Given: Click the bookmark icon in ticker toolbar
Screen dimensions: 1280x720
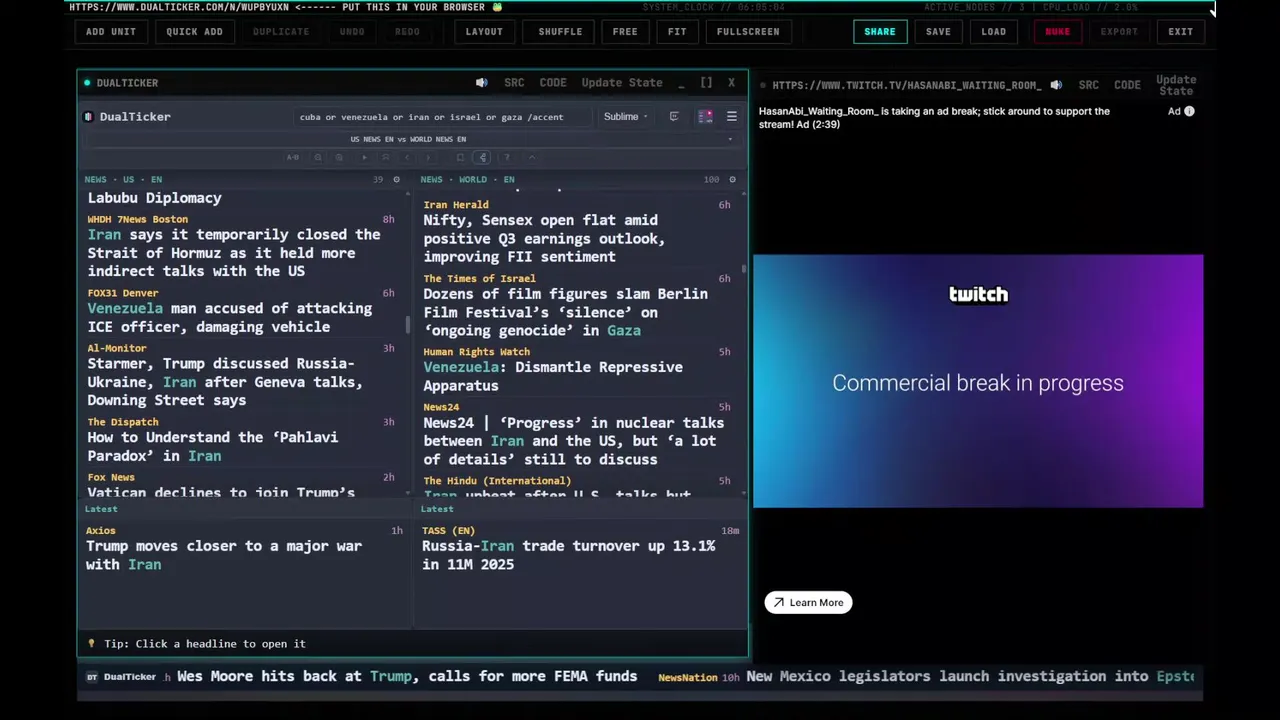Looking at the screenshot, I should [460, 157].
